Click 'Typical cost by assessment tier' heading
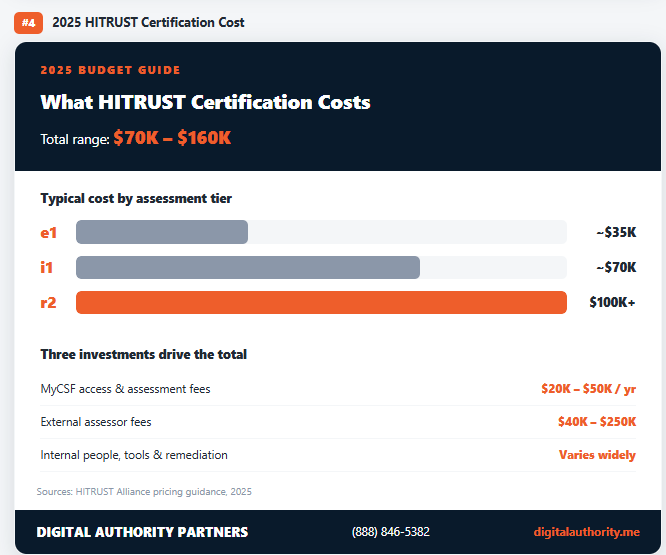The width and height of the screenshot is (666, 555). 136,198
